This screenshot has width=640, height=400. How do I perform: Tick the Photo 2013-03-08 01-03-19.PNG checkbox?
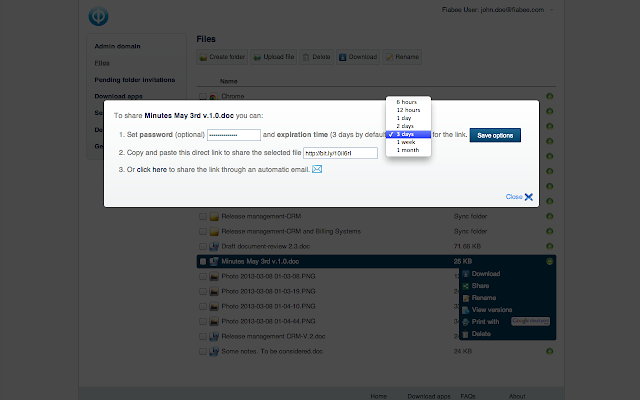(x=203, y=291)
